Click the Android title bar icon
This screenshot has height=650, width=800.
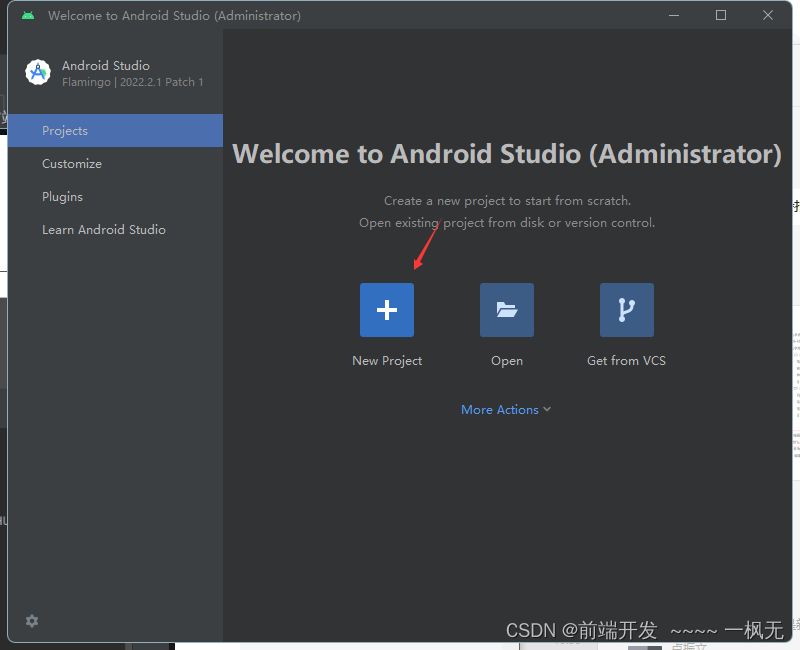click(x=28, y=16)
